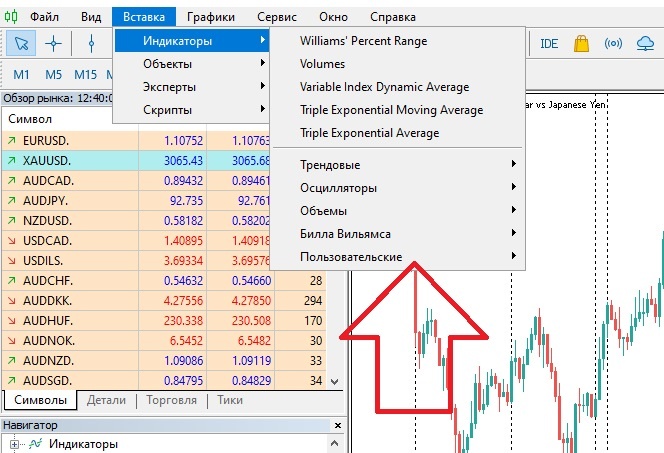Insert Triple Exponential Moving Average
Image resolution: width=664 pixels, height=453 pixels.
tap(397, 110)
